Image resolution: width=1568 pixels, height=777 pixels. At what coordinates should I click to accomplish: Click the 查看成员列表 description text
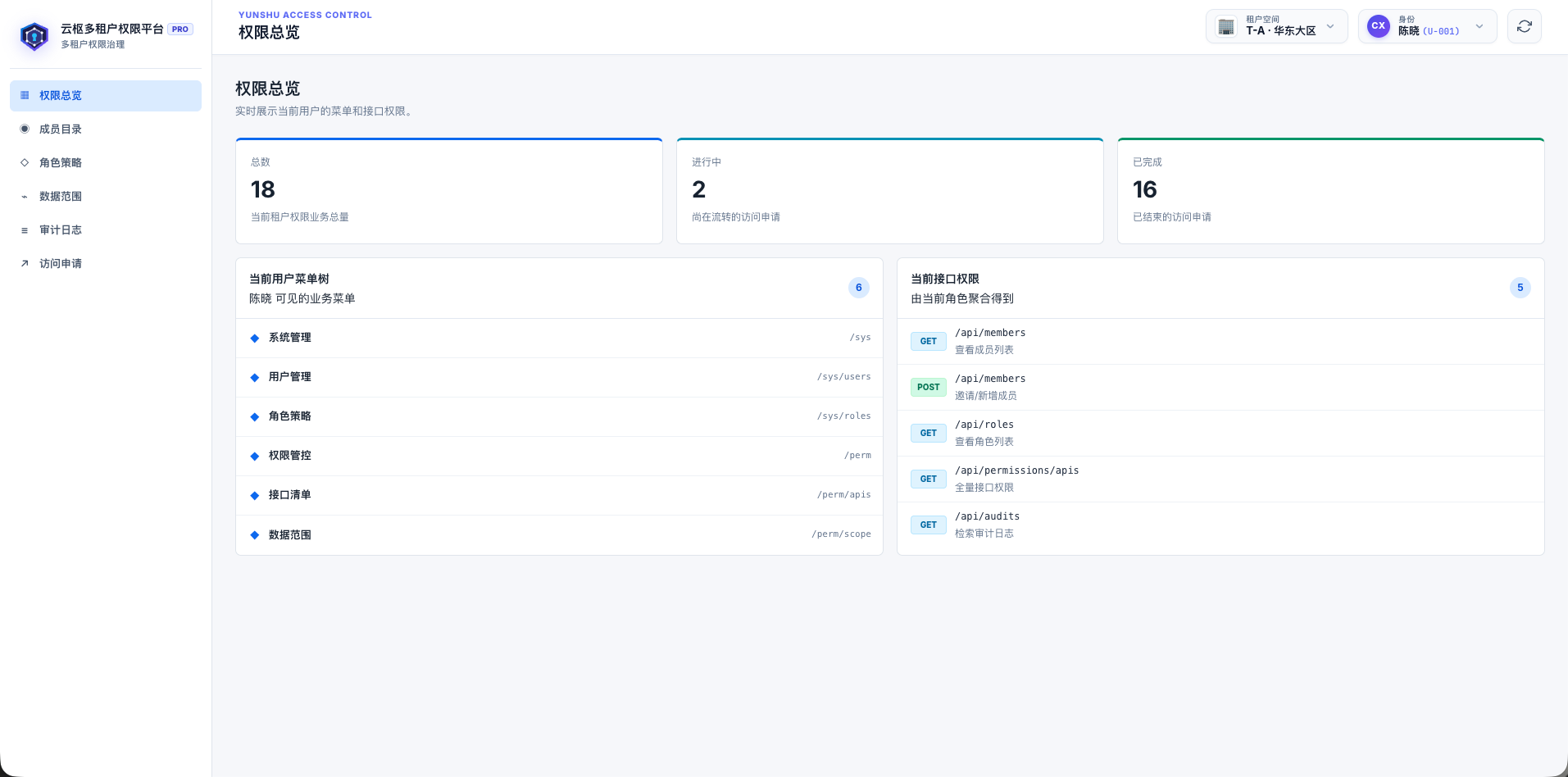(x=984, y=350)
